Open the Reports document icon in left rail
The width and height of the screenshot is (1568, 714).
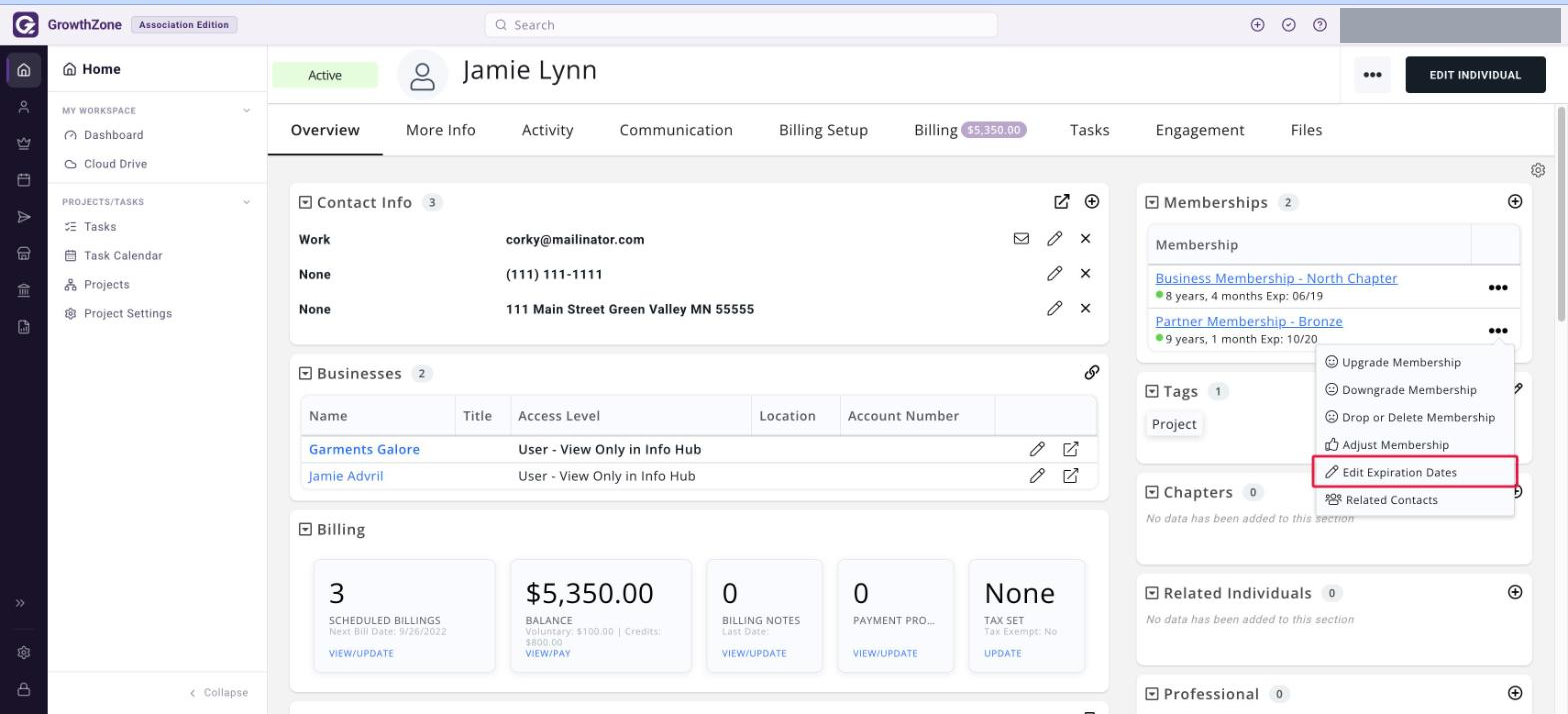24,326
